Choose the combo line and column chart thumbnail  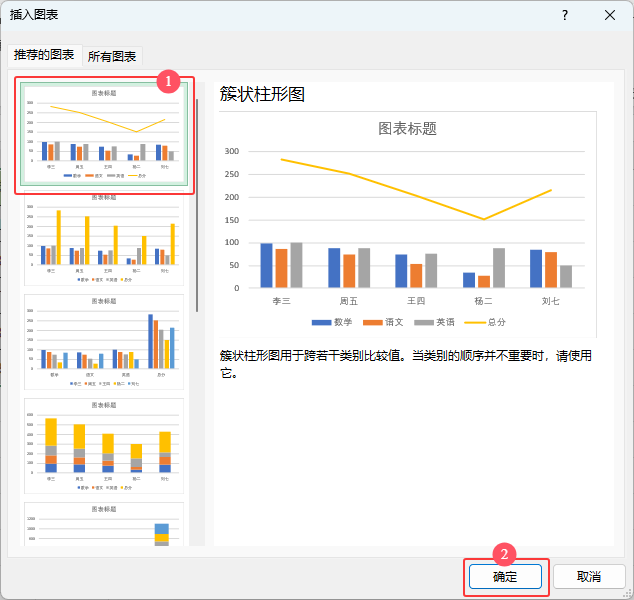click(x=104, y=133)
